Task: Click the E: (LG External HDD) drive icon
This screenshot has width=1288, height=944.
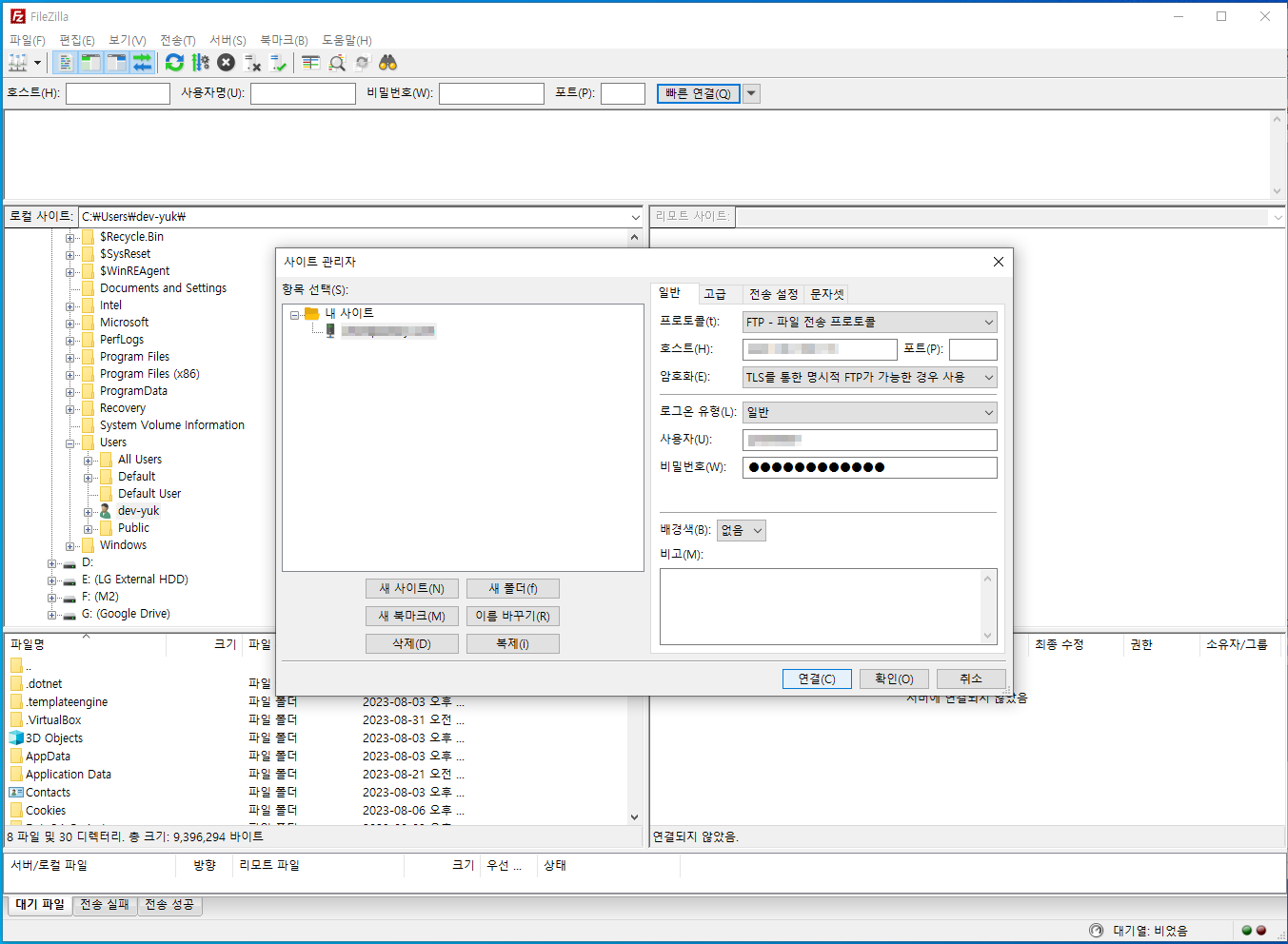Action: click(x=69, y=580)
